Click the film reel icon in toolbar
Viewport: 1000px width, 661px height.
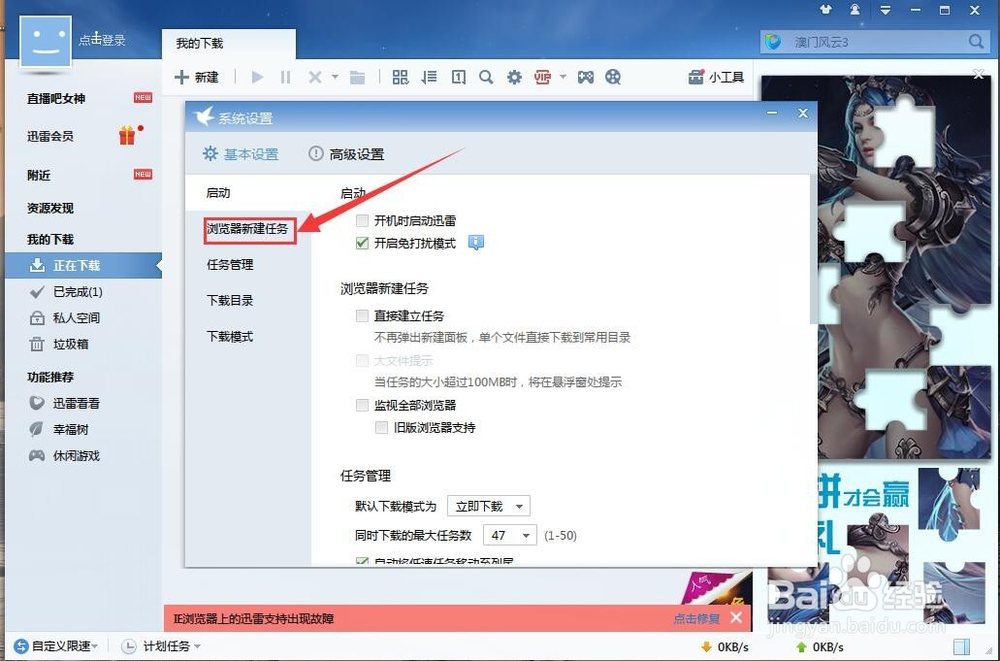[613, 77]
